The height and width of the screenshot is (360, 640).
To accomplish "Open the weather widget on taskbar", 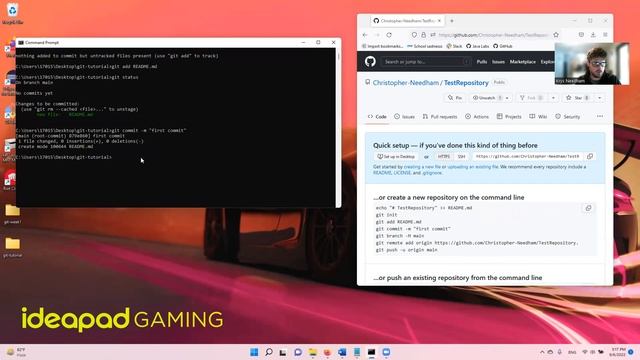I will [x=16, y=352].
